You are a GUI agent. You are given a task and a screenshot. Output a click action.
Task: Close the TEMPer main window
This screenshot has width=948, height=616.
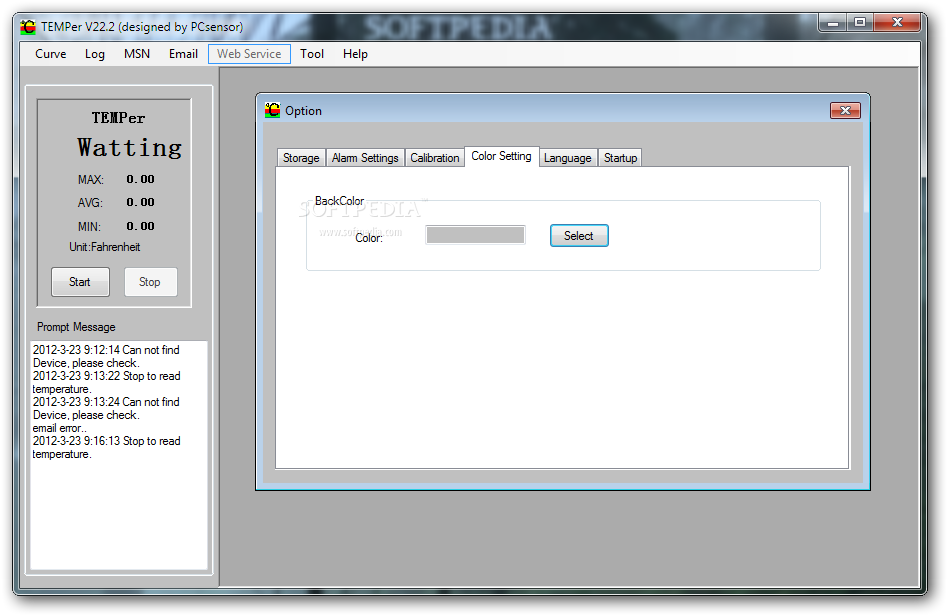click(897, 23)
